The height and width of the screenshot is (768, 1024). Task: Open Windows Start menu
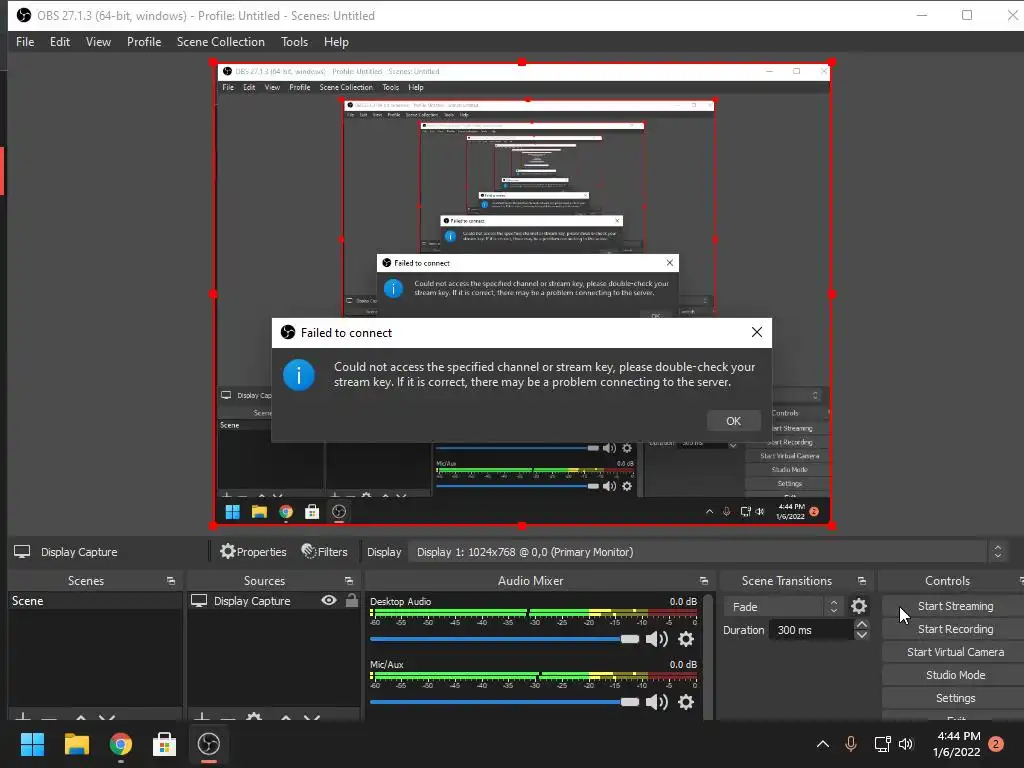coord(32,744)
